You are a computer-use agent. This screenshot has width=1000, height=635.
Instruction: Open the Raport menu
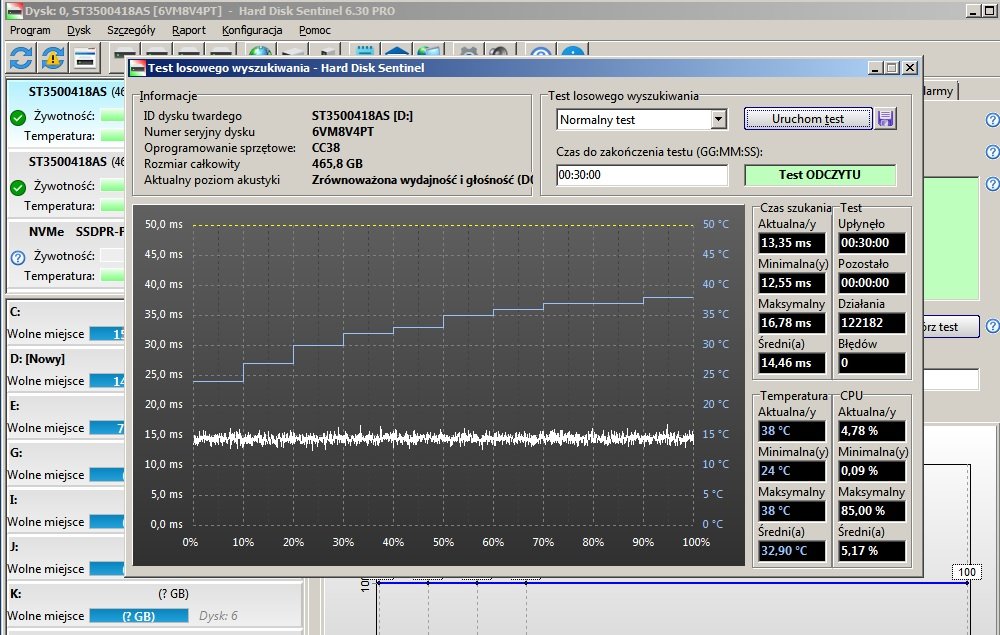(189, 30)
